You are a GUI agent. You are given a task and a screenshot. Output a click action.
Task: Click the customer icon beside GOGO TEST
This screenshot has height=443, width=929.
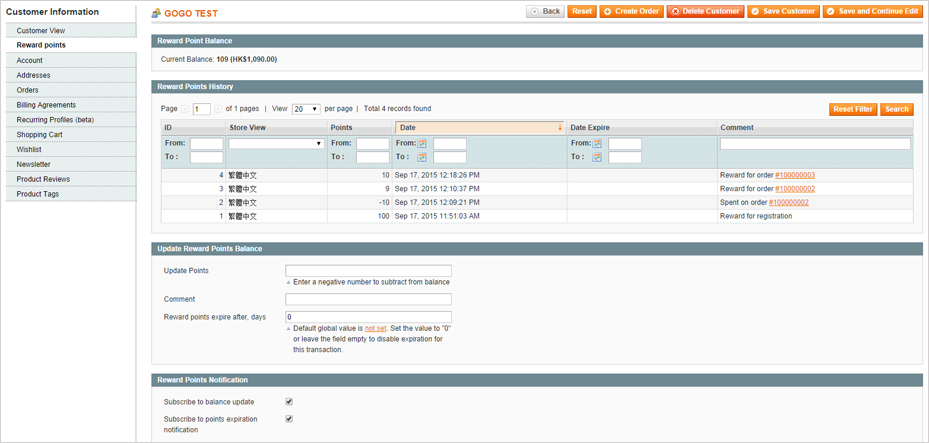click(156, 13)
